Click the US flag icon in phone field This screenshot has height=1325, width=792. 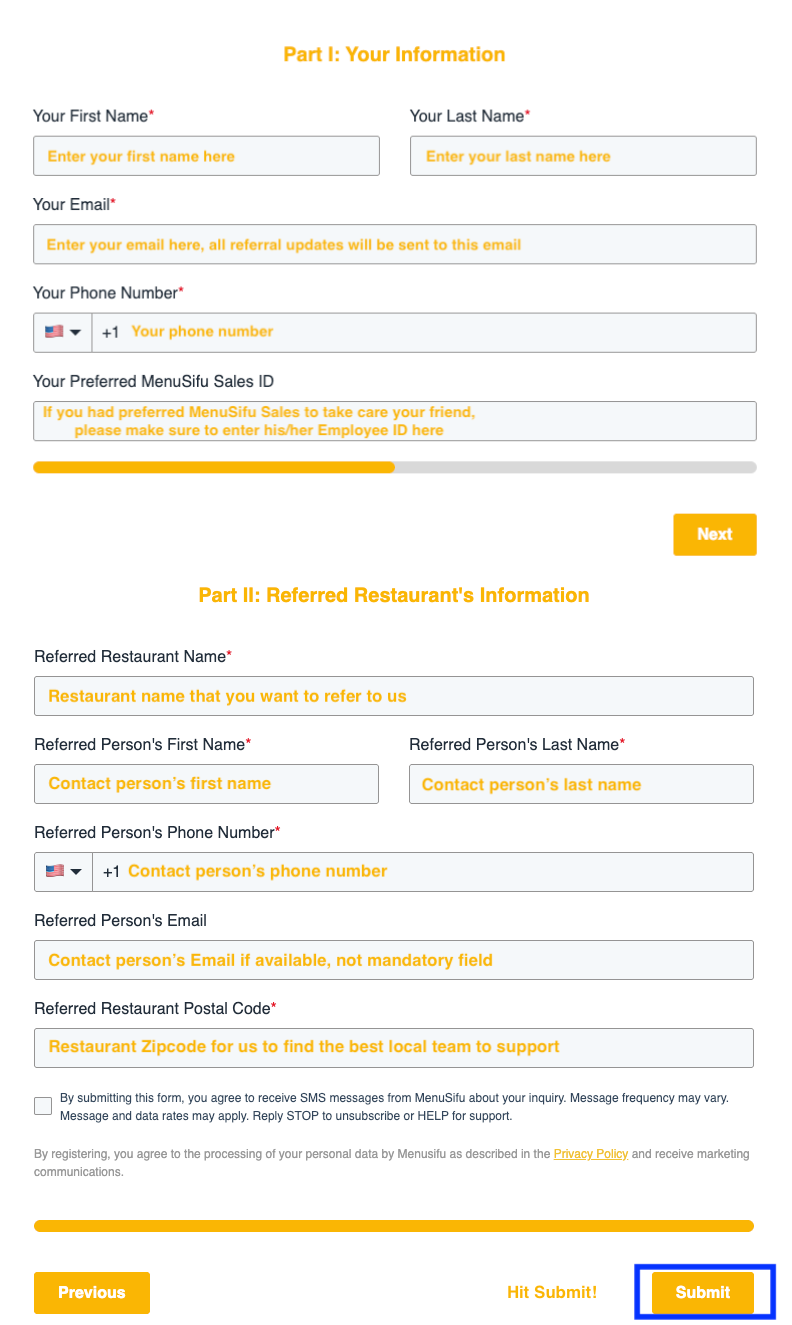[x=51, y=331]
